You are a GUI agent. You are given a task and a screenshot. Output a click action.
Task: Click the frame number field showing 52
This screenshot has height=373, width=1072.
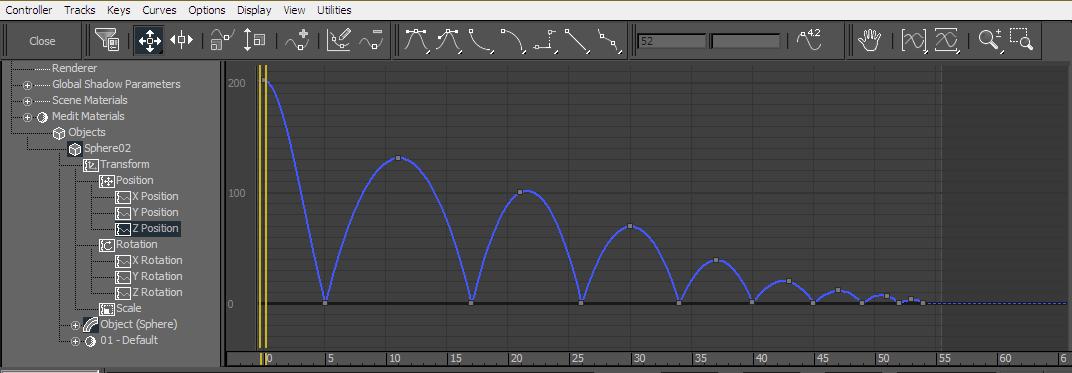(x=671, y=41)
